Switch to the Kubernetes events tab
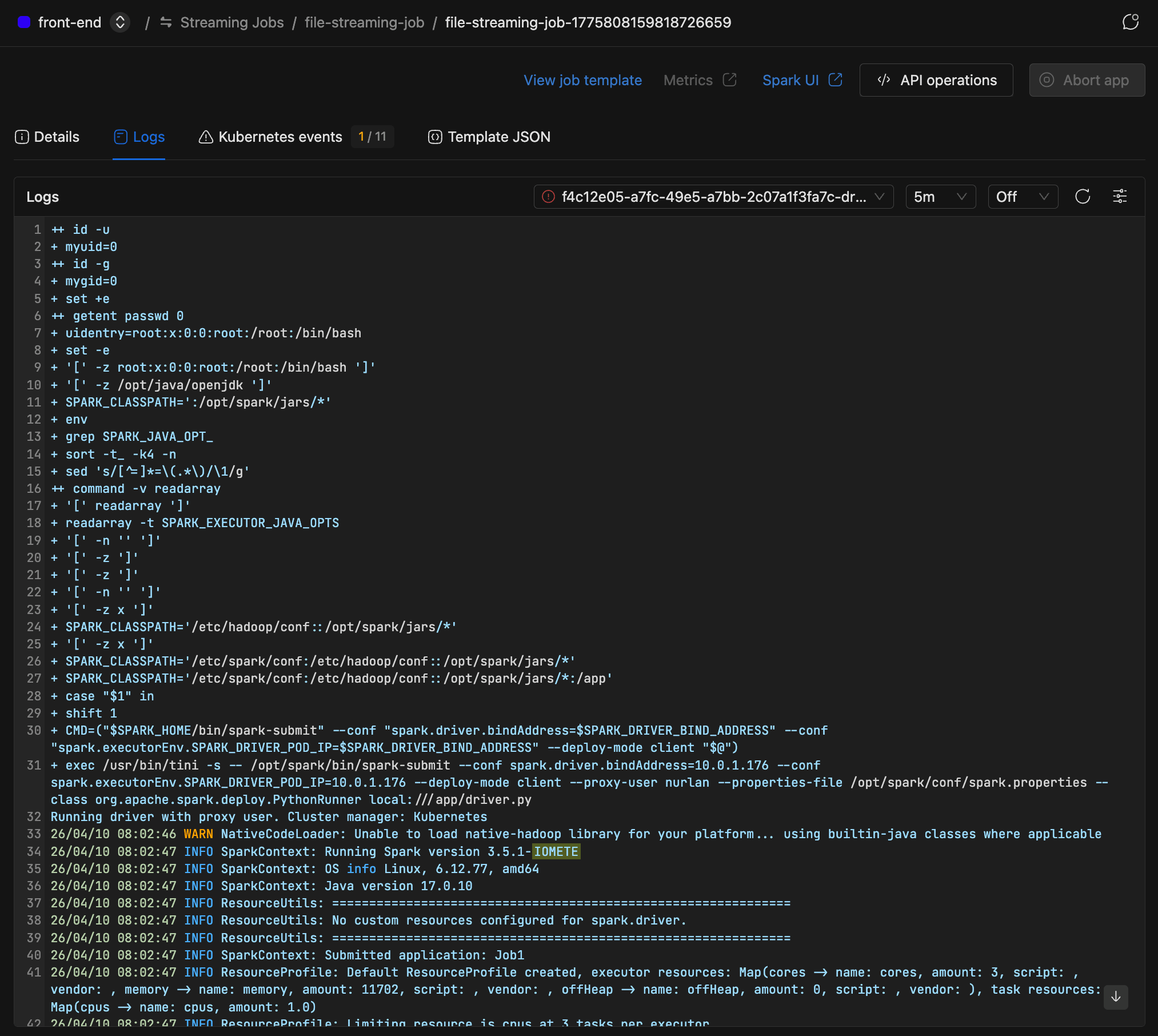 [280, 137]
